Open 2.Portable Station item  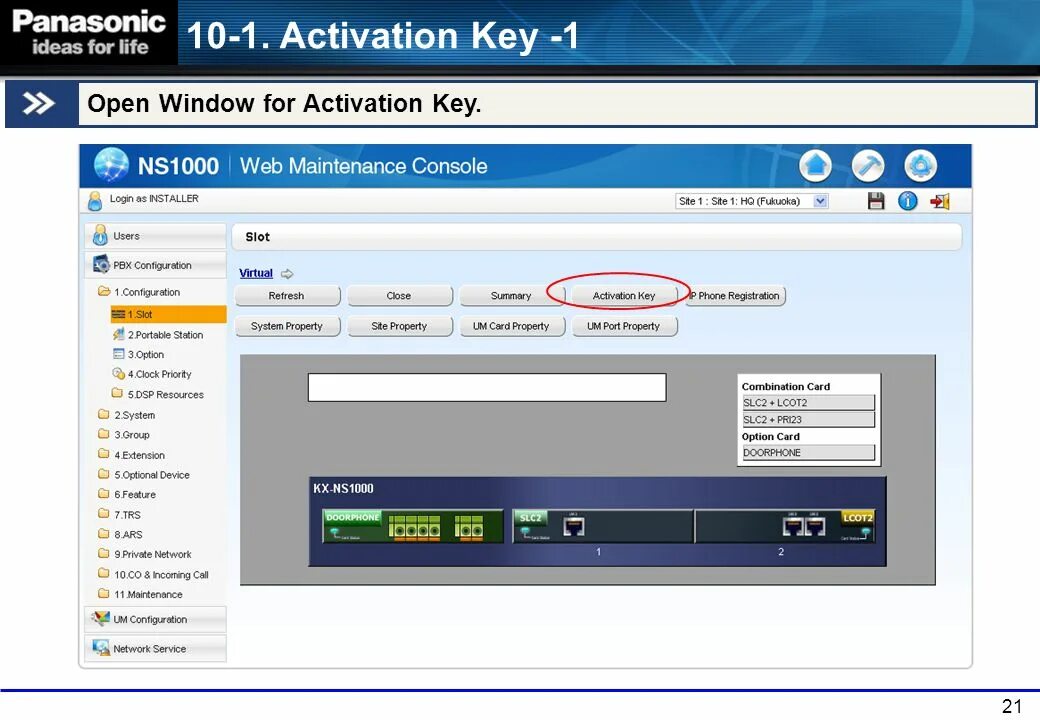click(x=159, y=335)
